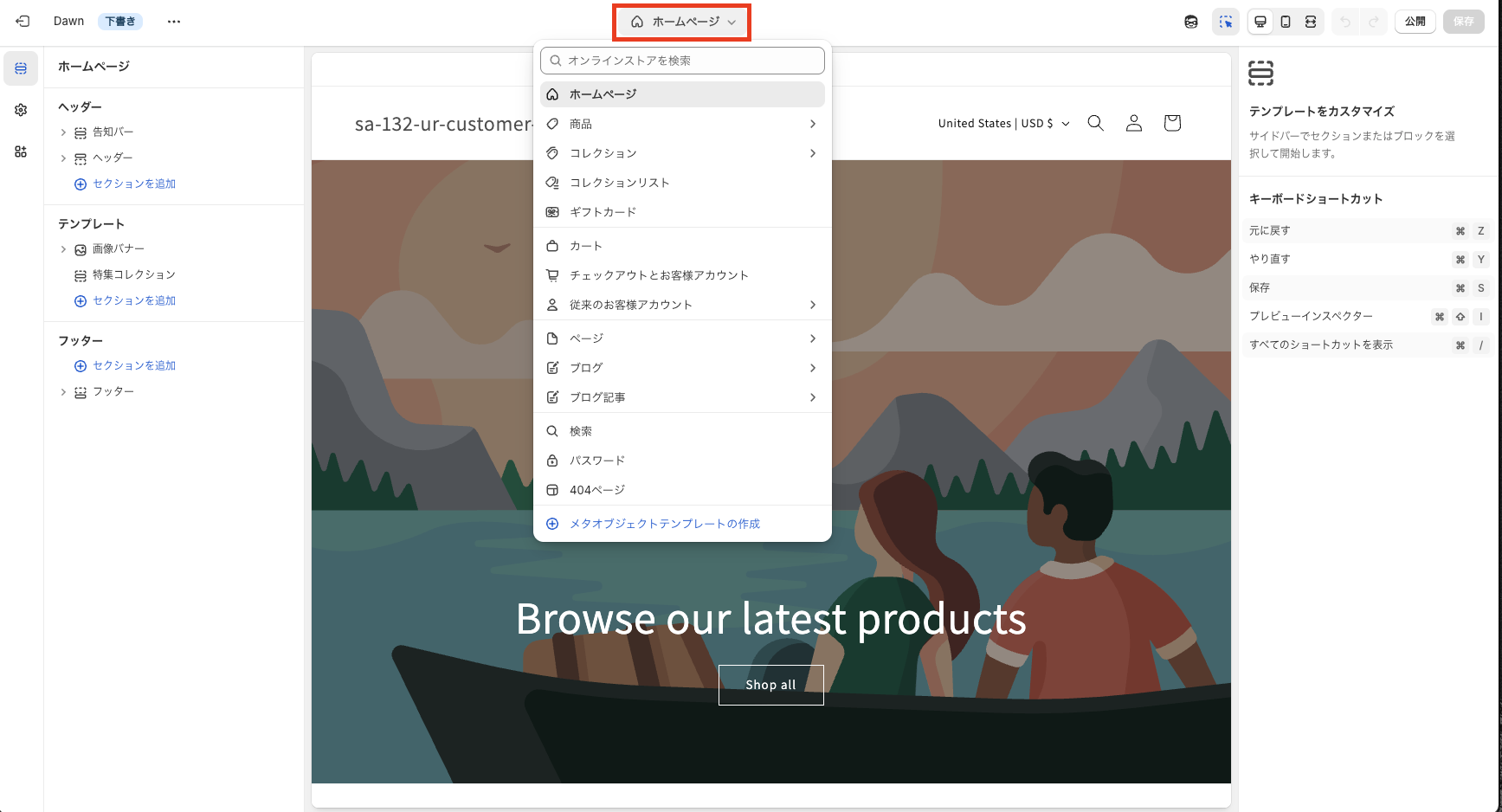Choose カート in the template list
1502x812 pixels.
[586, 246]
